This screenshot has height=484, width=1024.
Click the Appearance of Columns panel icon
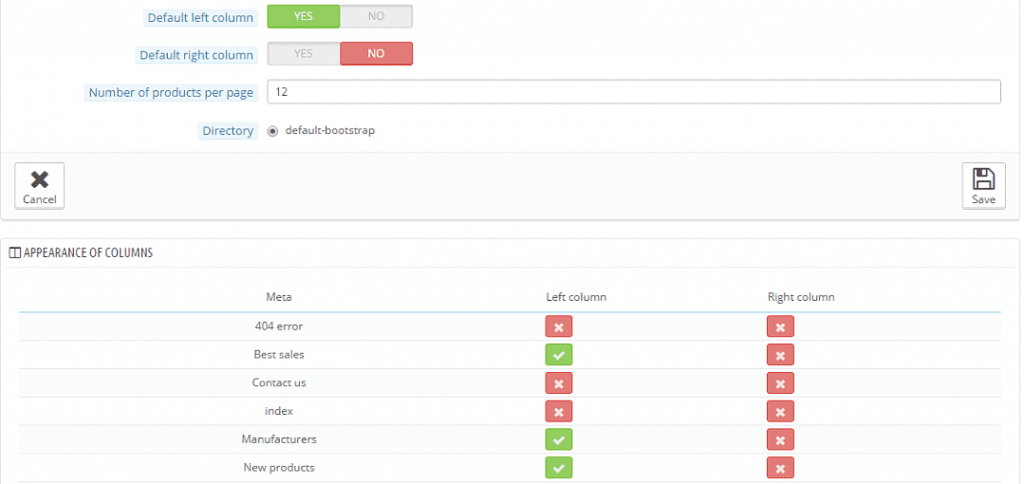tap(15, 253)
